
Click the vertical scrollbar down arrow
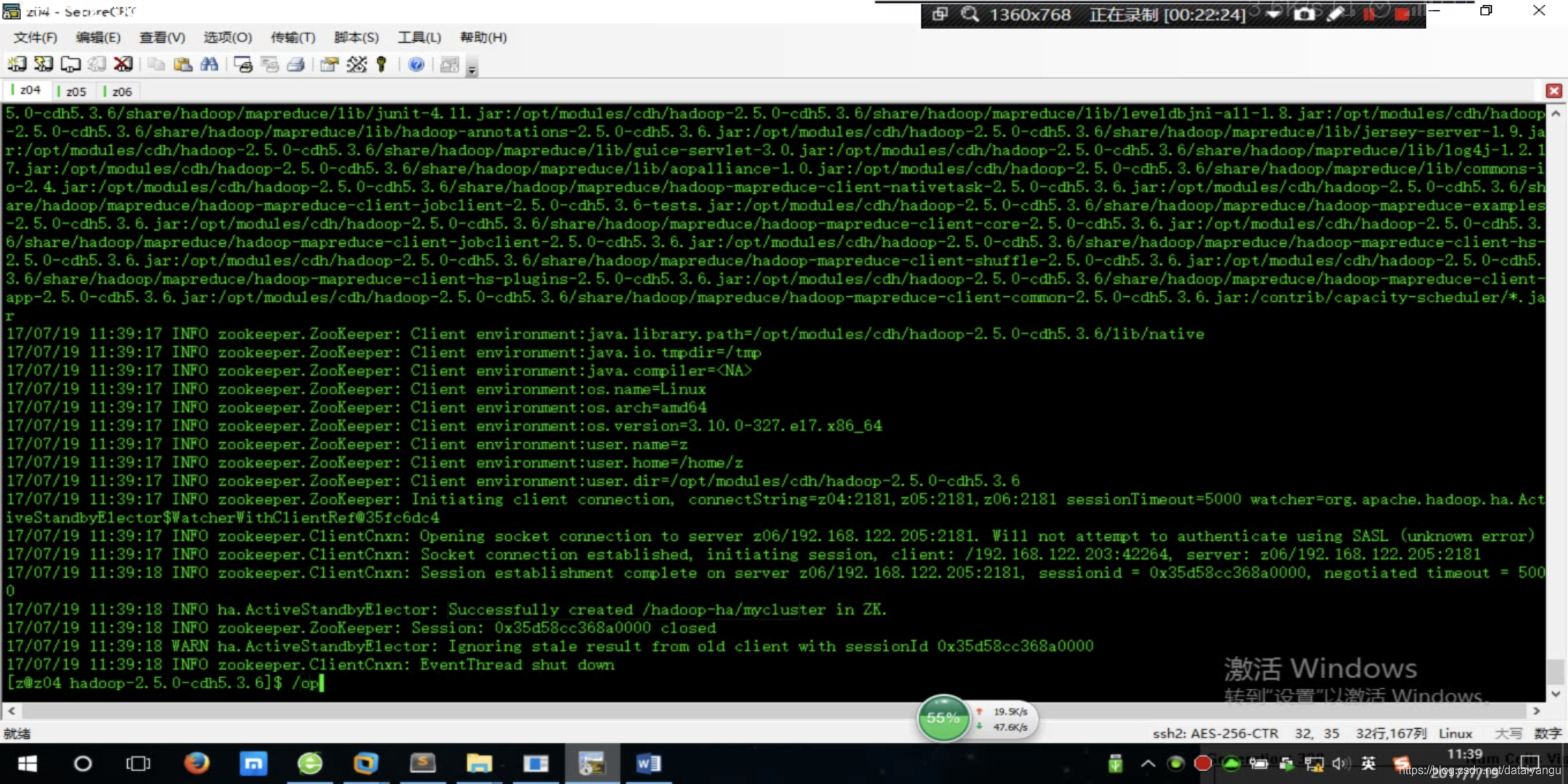point(1555,694)
